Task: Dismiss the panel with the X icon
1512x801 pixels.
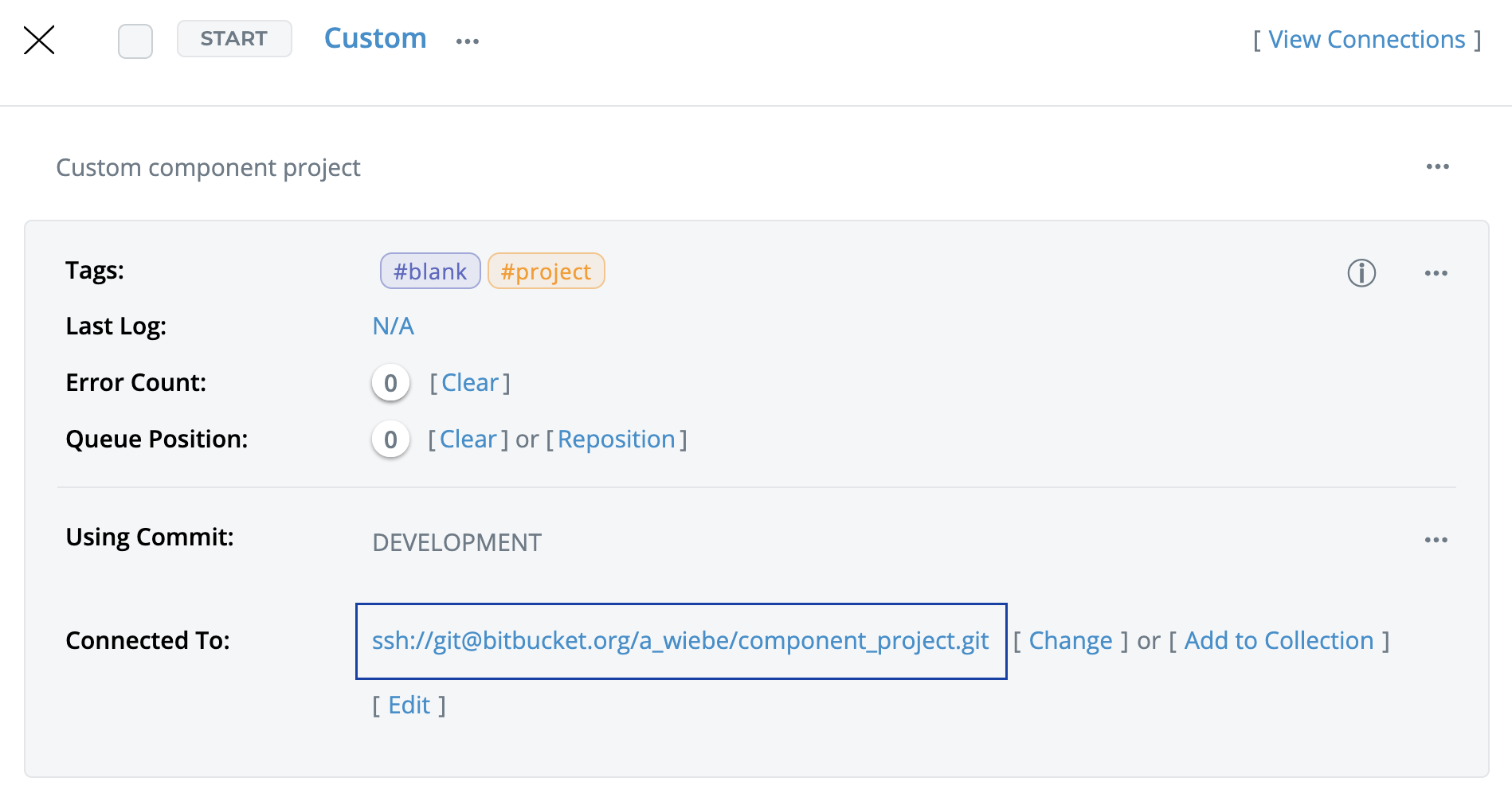Action: (39, 40)
